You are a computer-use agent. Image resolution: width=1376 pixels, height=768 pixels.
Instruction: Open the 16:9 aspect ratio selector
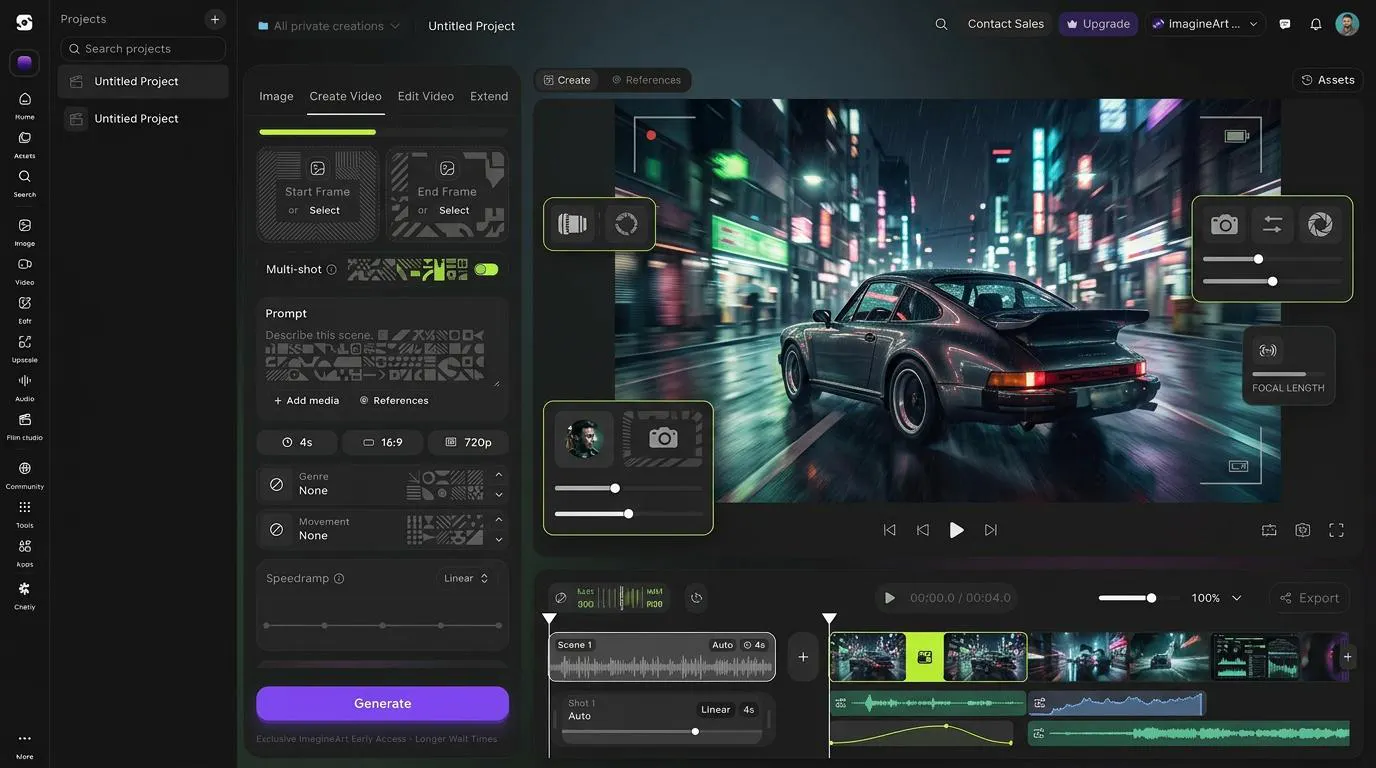point(383,442)
